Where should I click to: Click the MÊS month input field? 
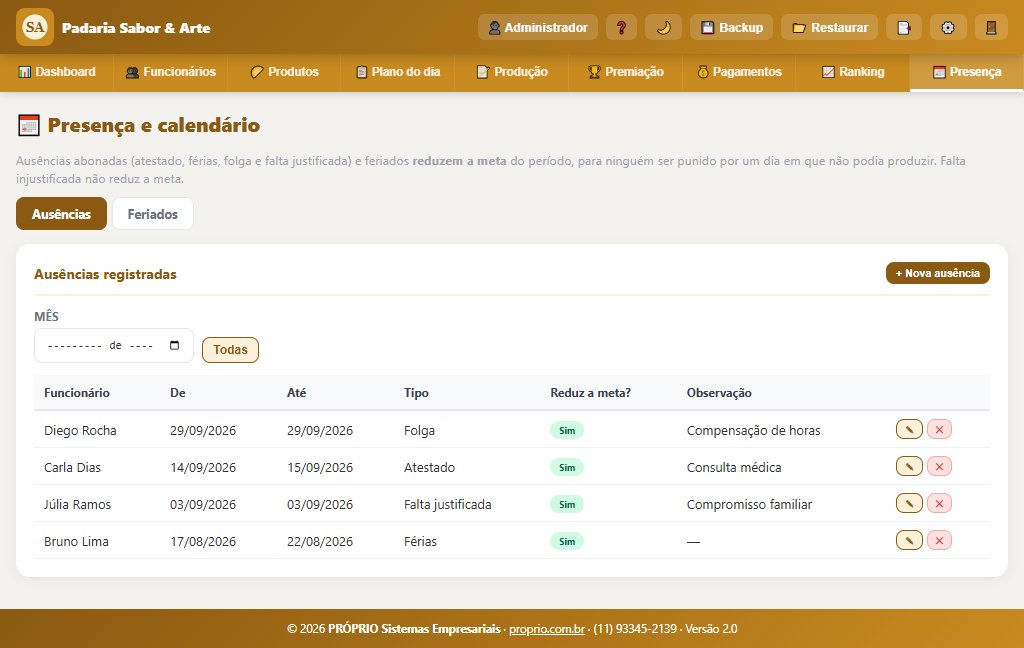coord(114,346)
